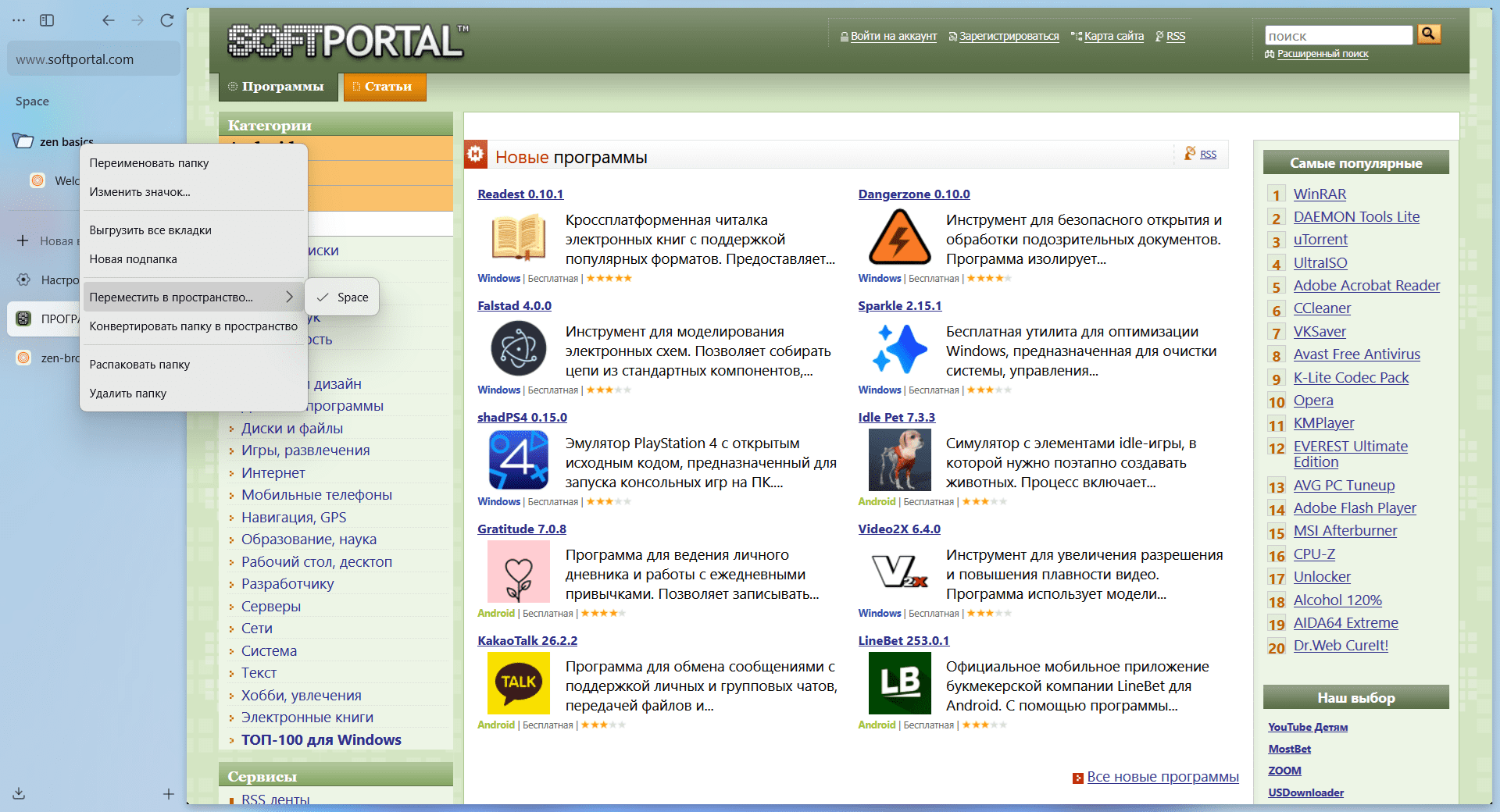
Task: Switch to the Программы tab
Action: 278,87
